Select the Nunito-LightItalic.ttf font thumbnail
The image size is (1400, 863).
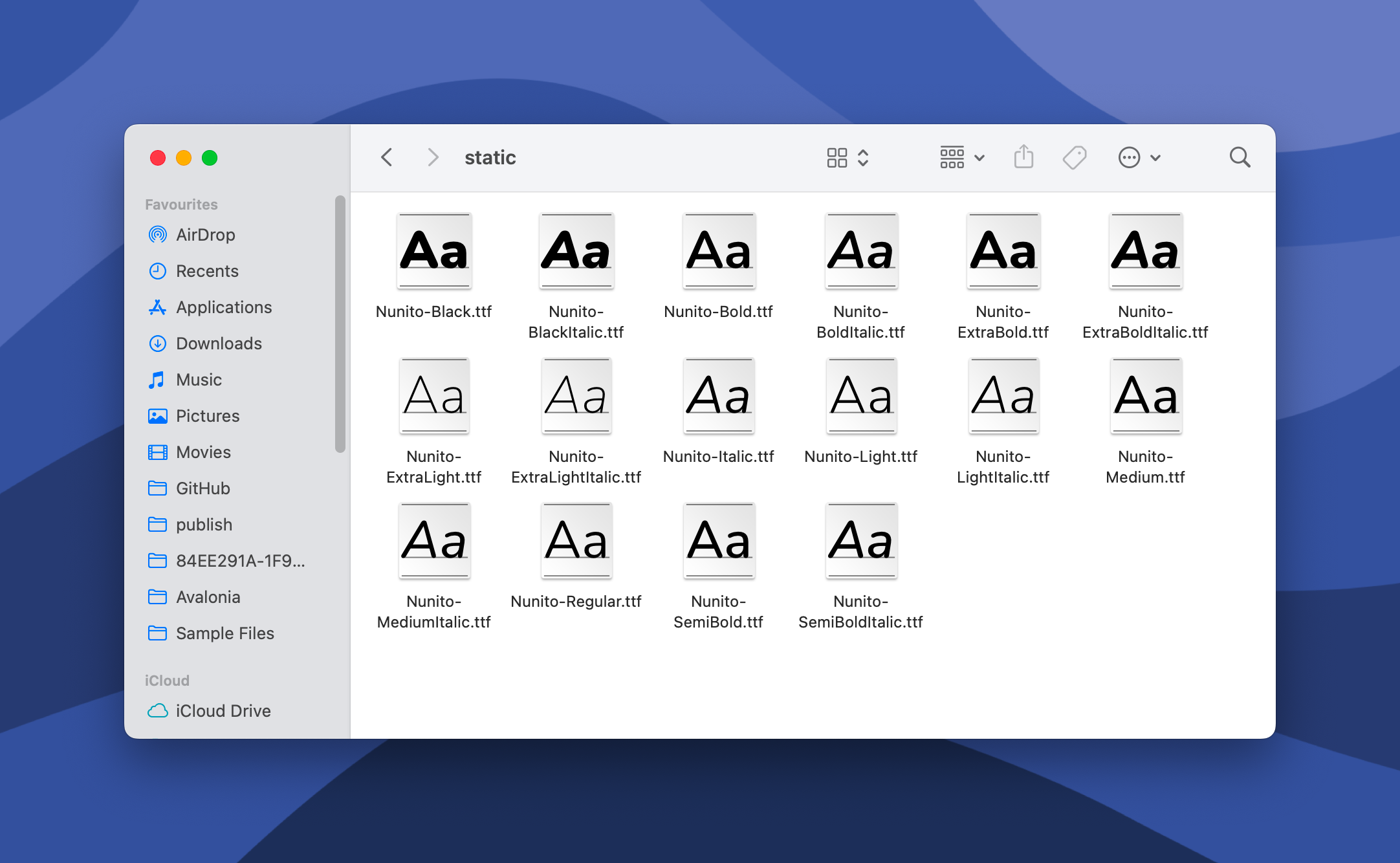pyautogui.click(x=1003, y=395)
